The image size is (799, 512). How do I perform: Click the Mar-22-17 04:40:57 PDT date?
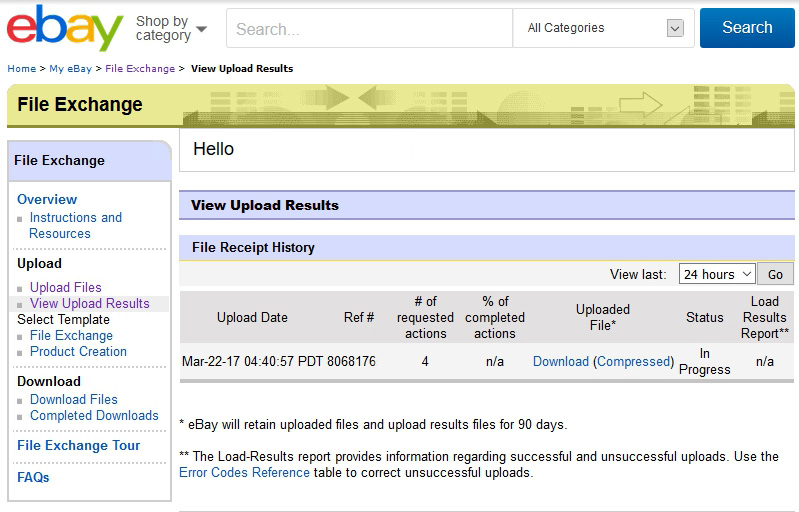pyautogui.click(x=252, y=362)
